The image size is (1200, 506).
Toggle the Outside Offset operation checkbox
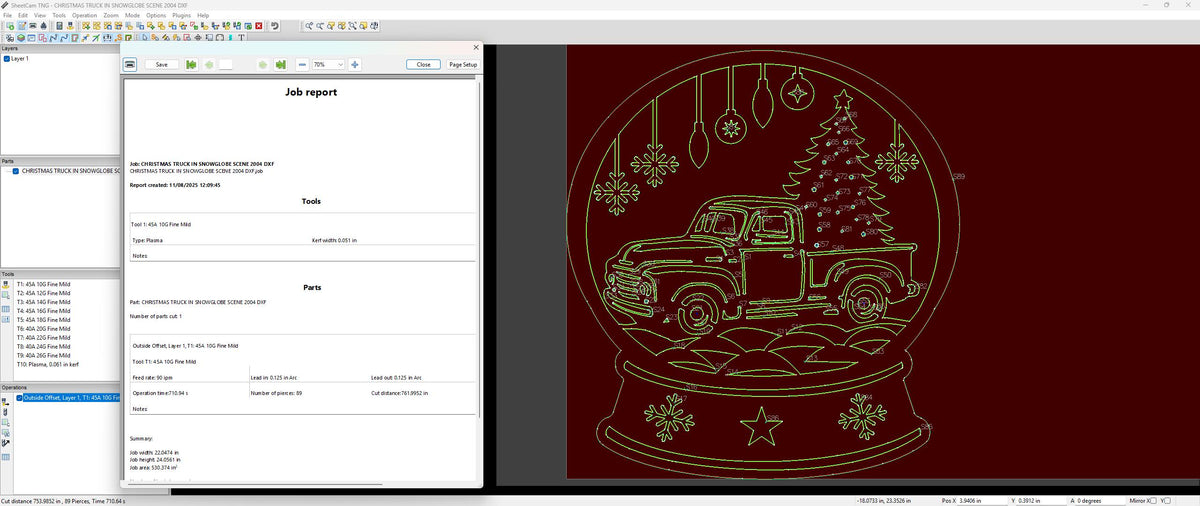pyautogui.click(x=19, y=397)
